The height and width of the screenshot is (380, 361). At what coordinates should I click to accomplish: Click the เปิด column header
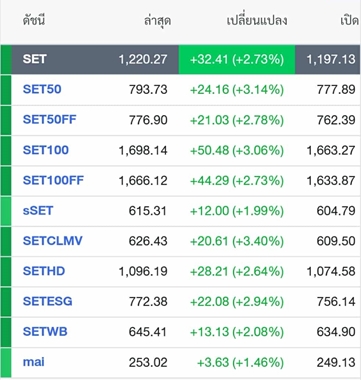349,21
